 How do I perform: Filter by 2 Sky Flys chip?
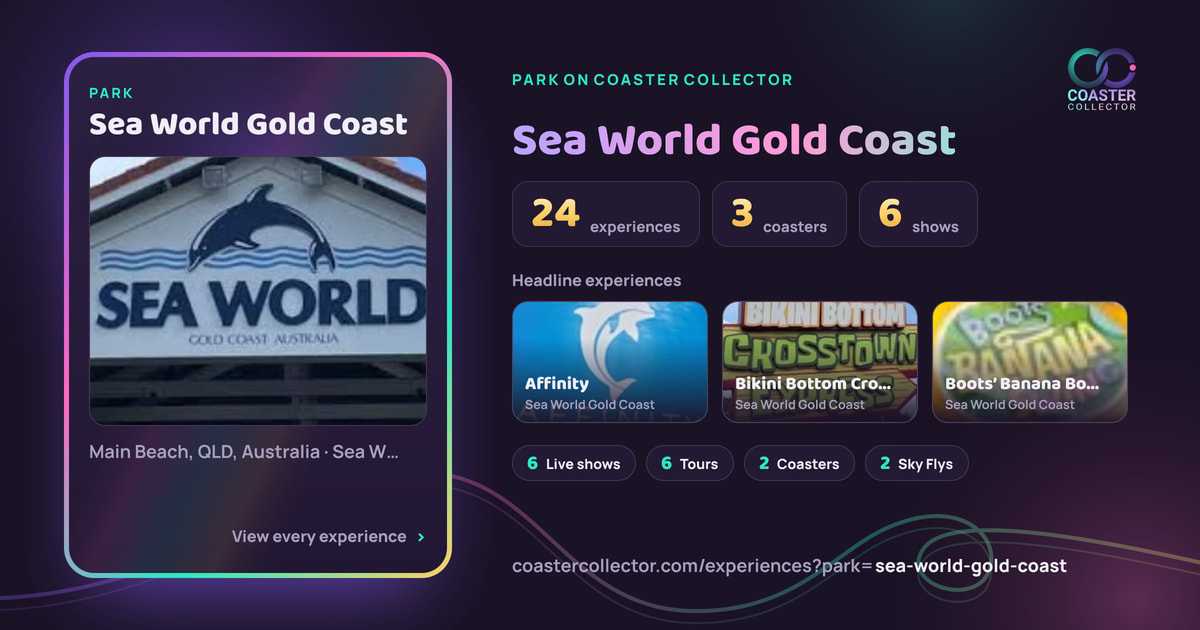916,463
